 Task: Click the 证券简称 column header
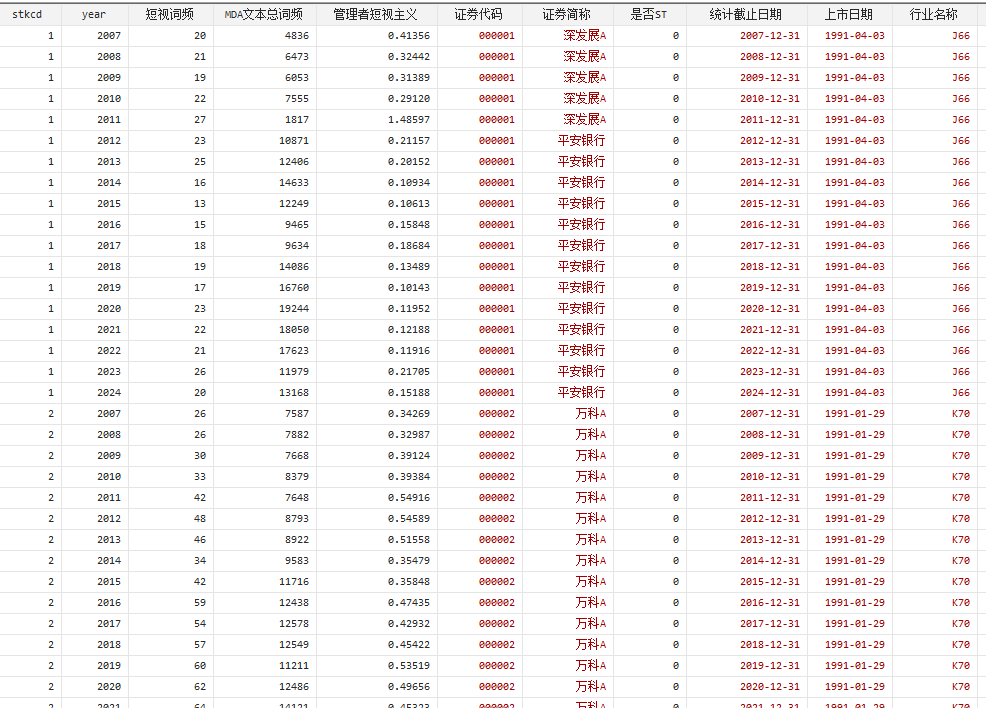(567, 14)
